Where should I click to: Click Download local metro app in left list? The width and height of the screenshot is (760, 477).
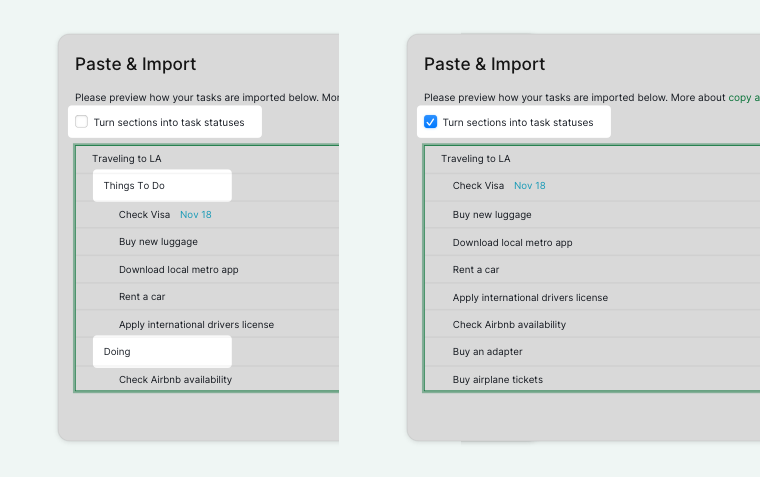pyautogui.click(x=179, y=270)
